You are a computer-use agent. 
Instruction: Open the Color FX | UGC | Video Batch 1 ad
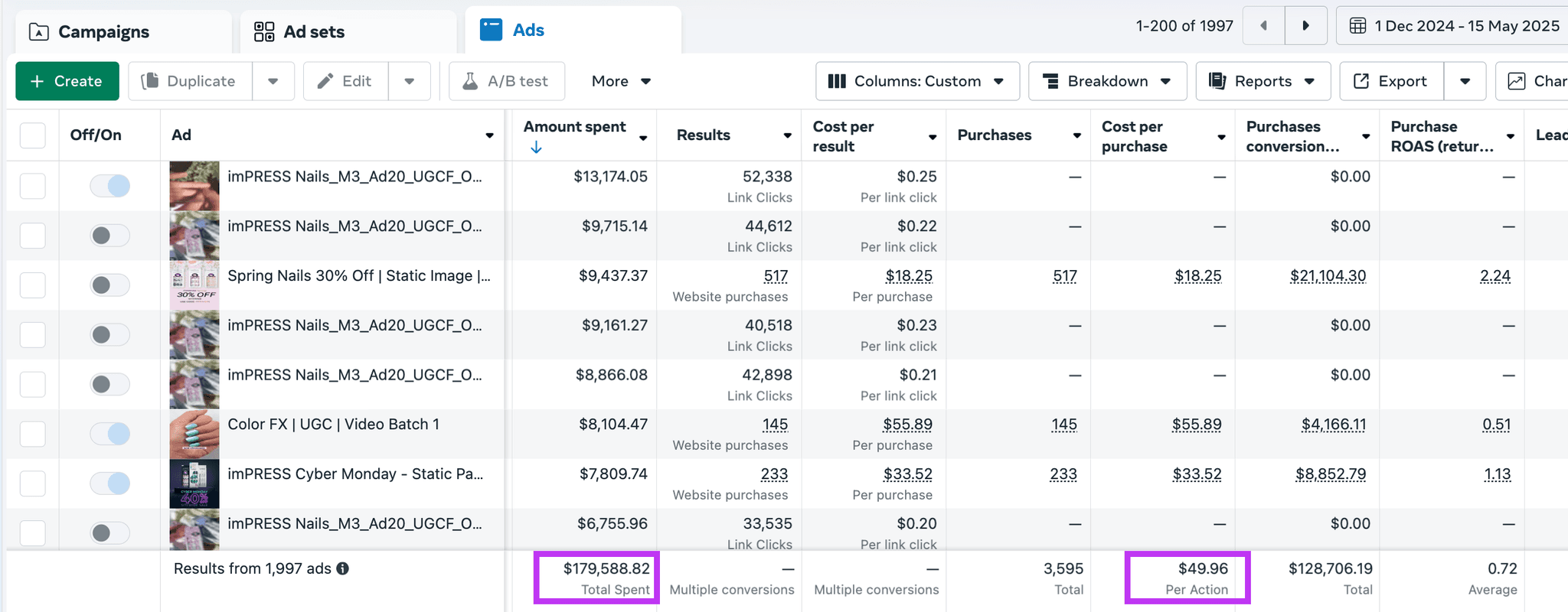(x=334, y=425)
